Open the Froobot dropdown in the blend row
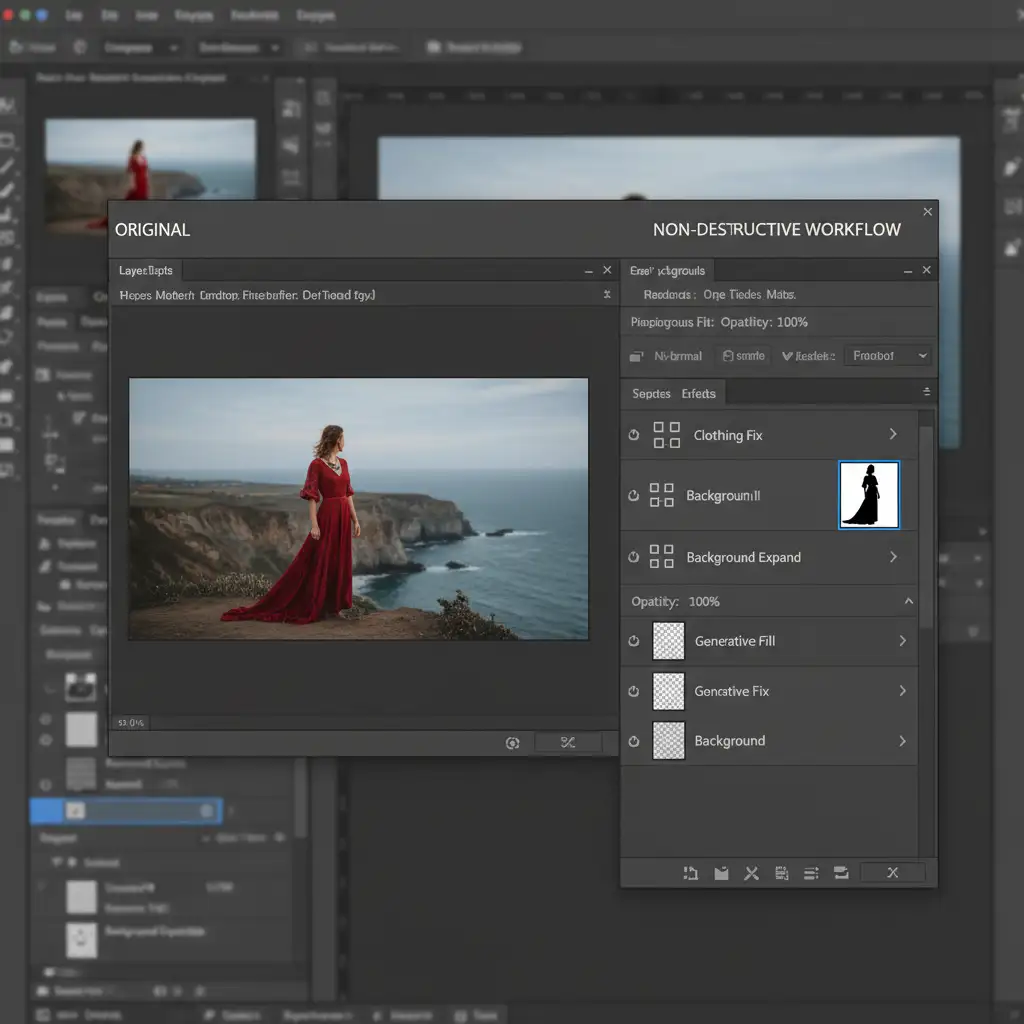This screenshot has height=1024, width=1024. [x=888, y=356]
